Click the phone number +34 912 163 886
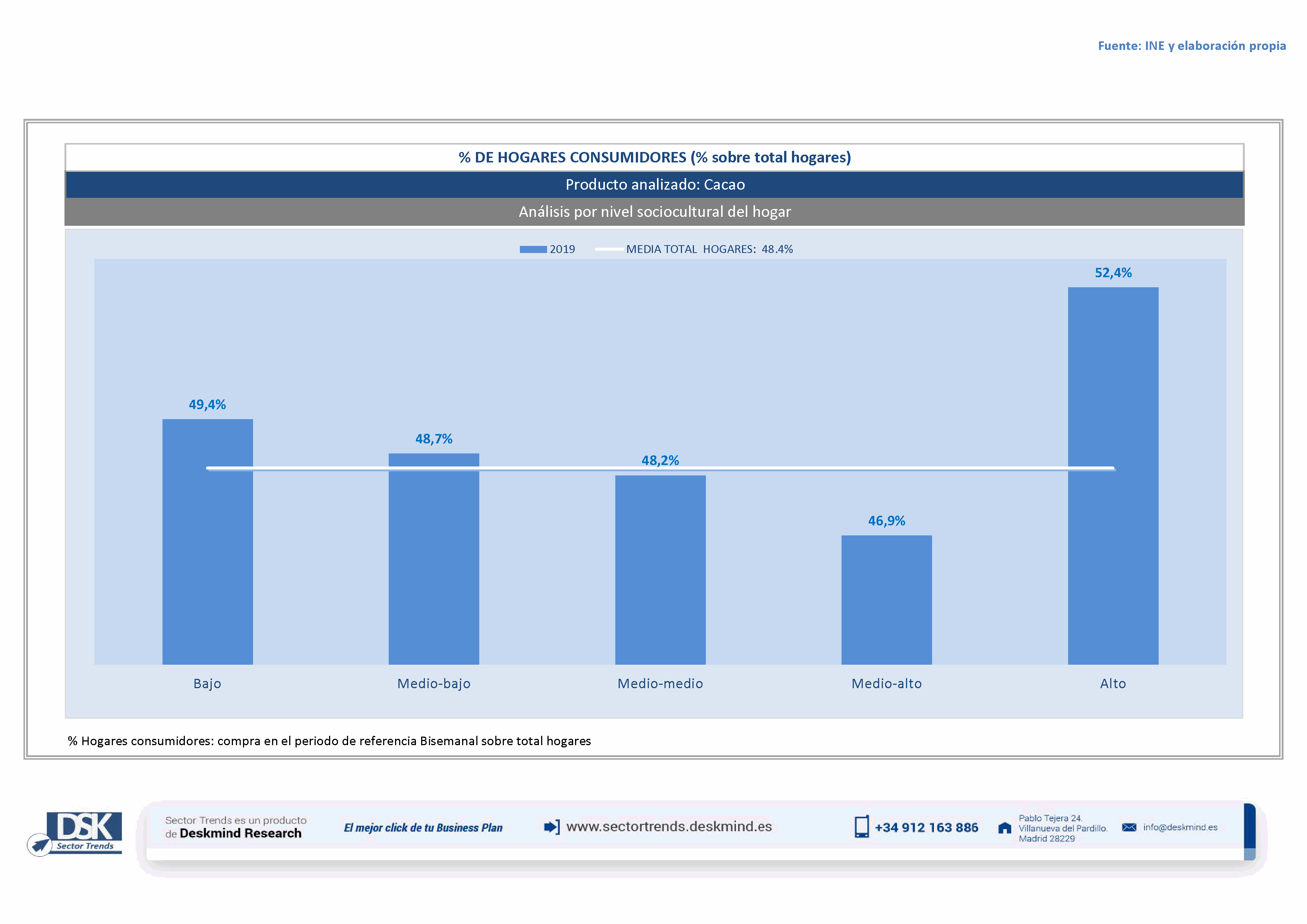1307x924 pixels. pyautogui.click(x=926, y=828)
